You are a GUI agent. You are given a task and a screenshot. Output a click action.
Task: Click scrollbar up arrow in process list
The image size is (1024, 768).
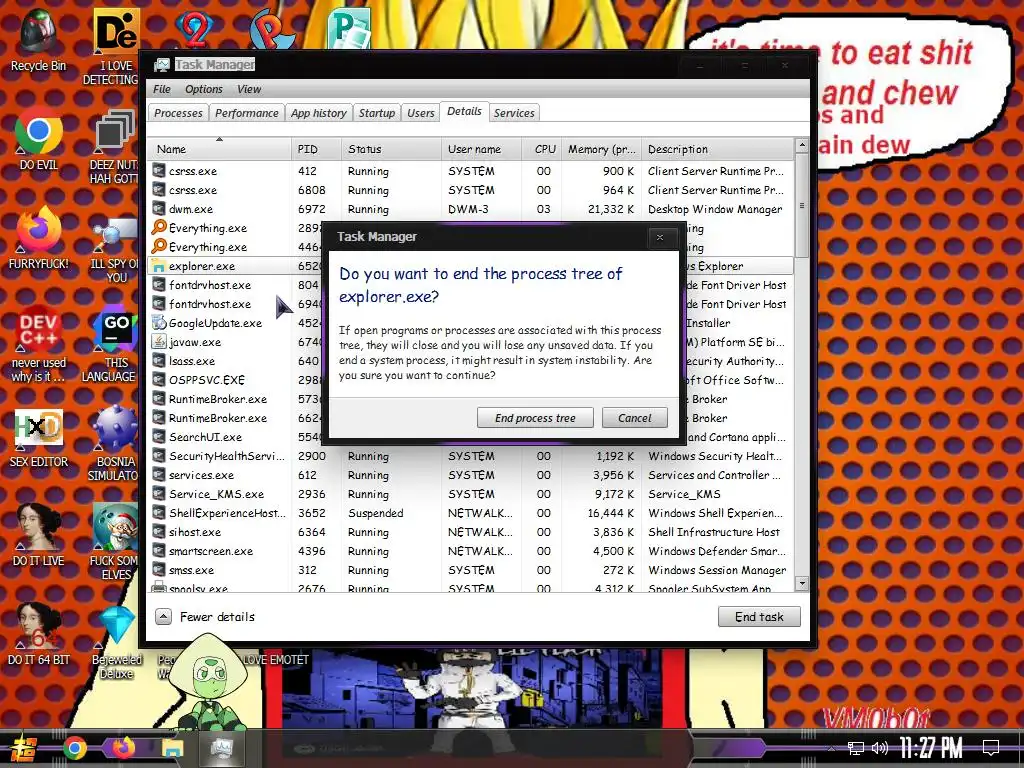(x=802, y=146)
